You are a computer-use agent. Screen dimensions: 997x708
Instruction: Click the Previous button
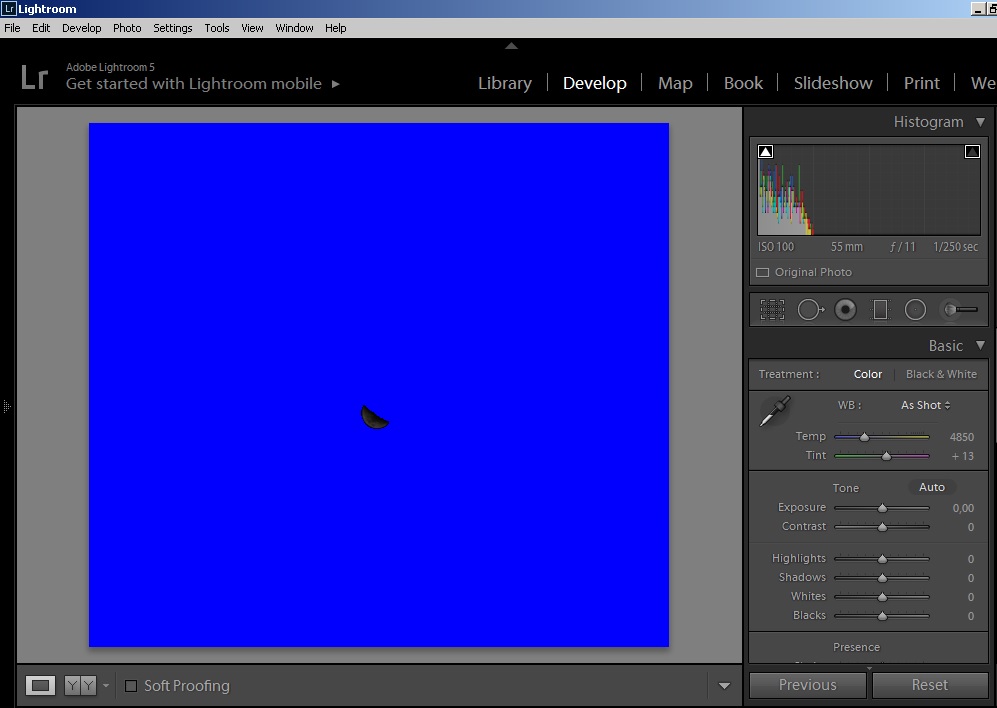tap(807, 685)
